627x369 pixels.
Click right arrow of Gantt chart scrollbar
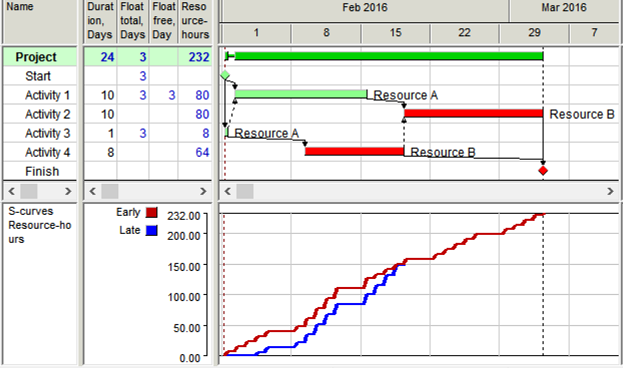click(610, 191)
